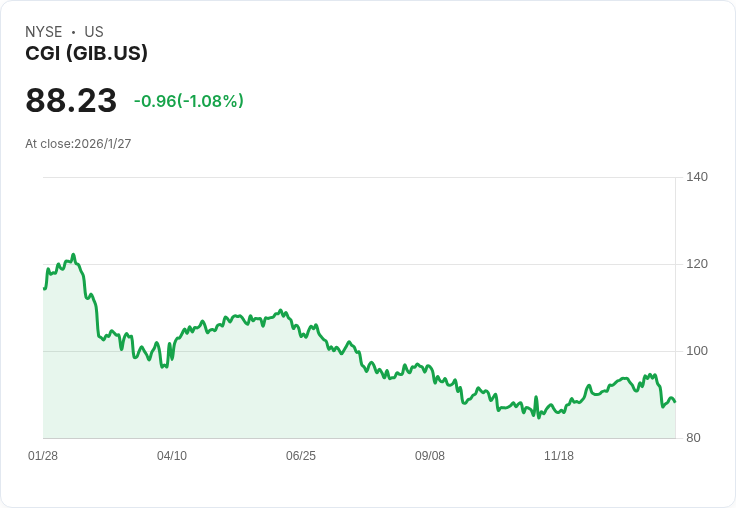Click the 100 y-axis label
This screenshot has height=508, width=736.
pos(697,351)
